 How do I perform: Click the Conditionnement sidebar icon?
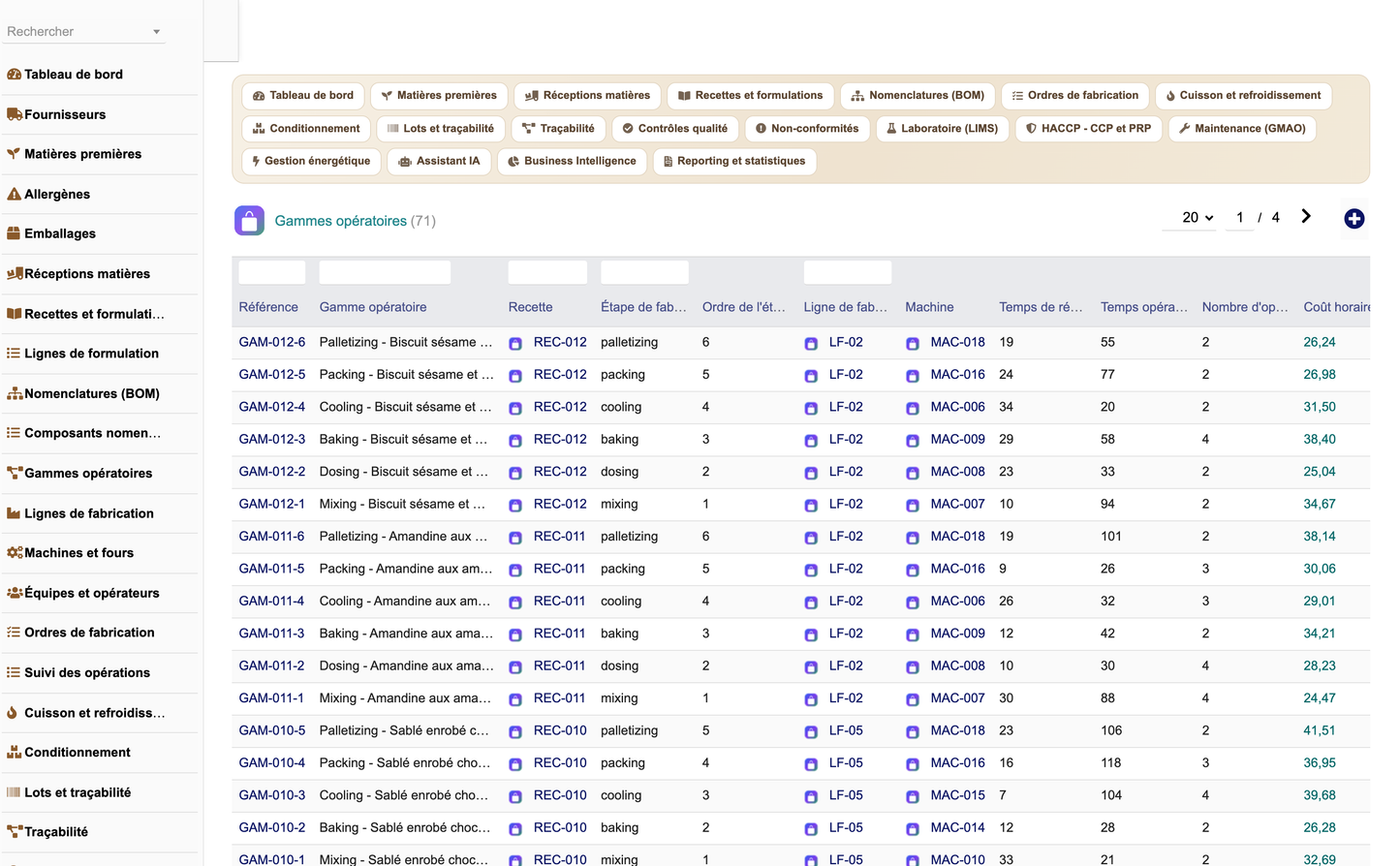click(x=14, y=753)
